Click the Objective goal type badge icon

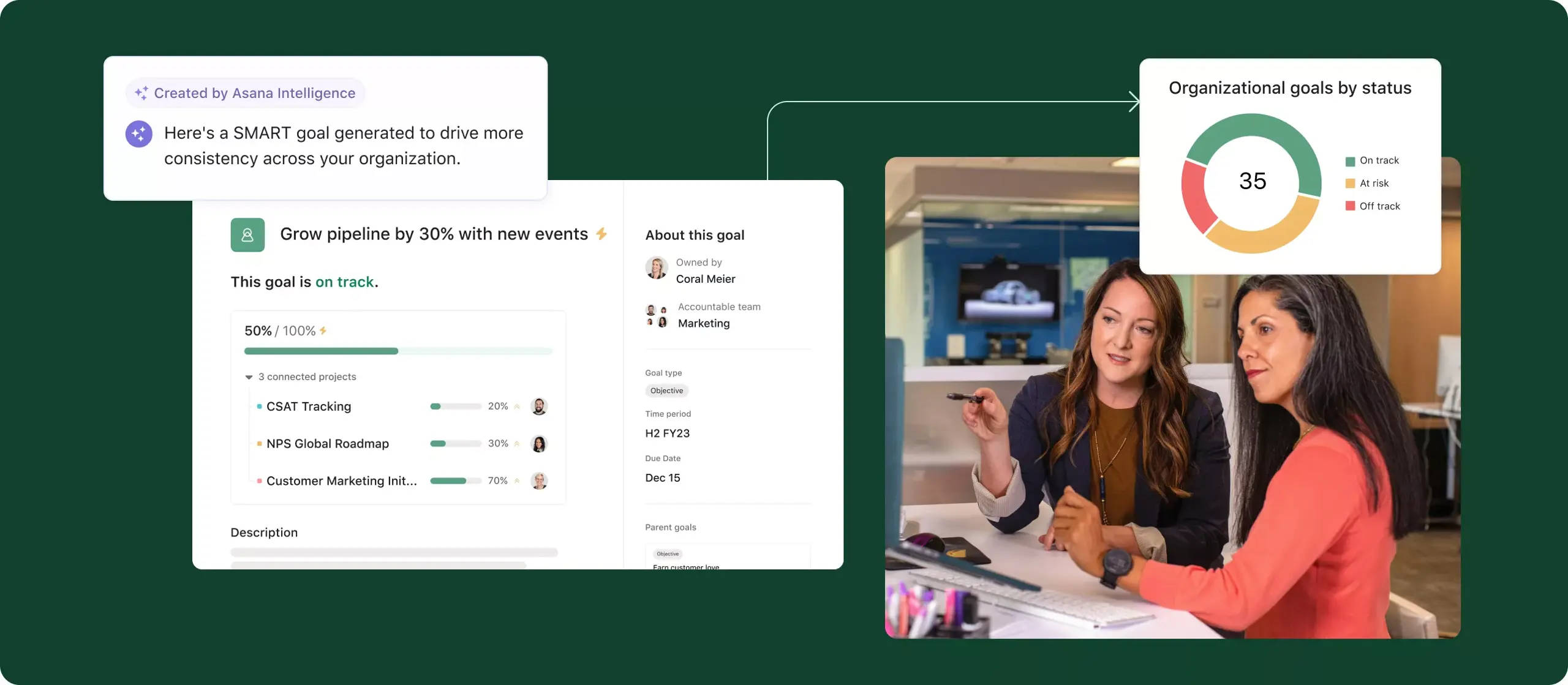666,390
